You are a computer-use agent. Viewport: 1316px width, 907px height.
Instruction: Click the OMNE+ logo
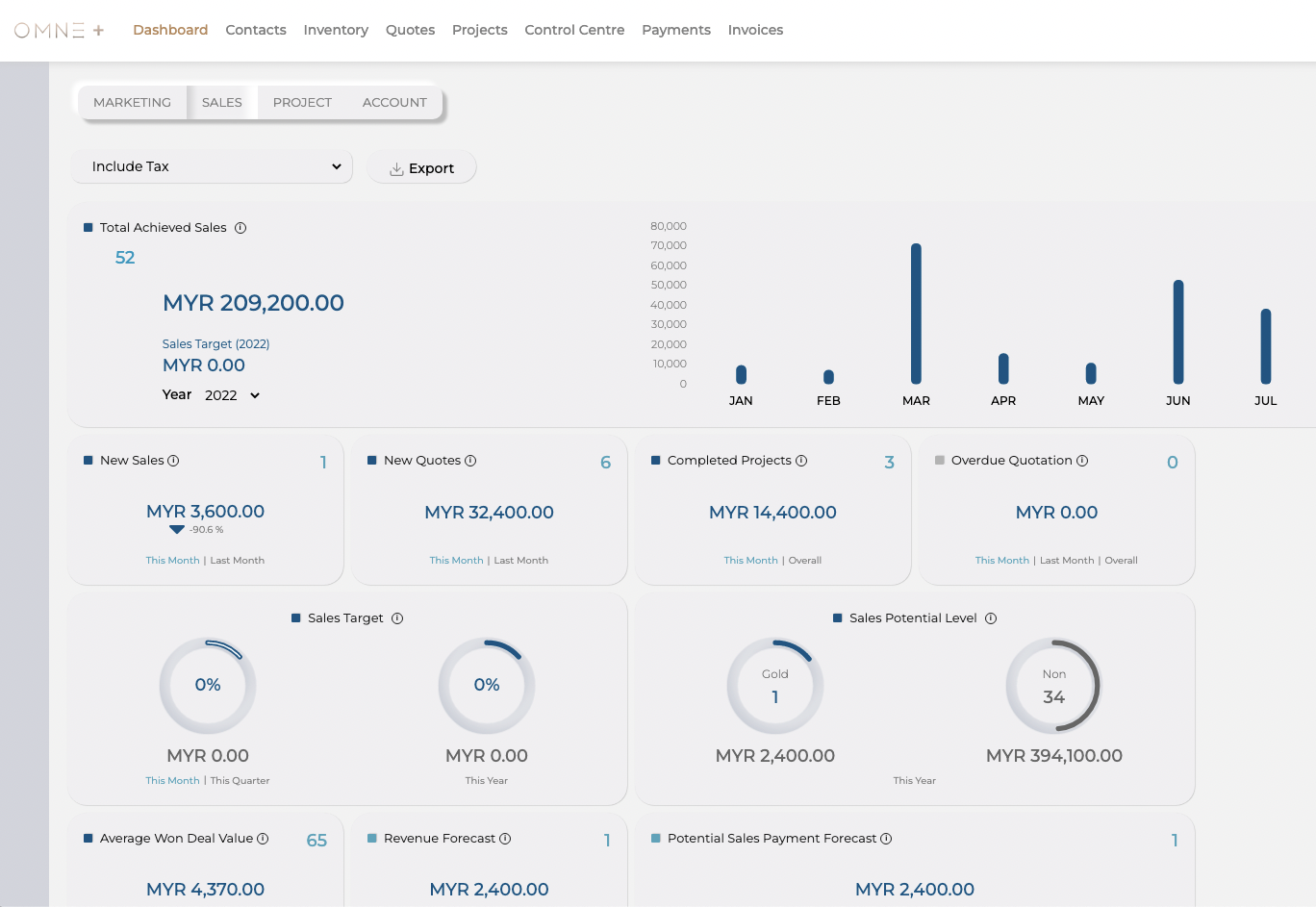coord(59,31)
